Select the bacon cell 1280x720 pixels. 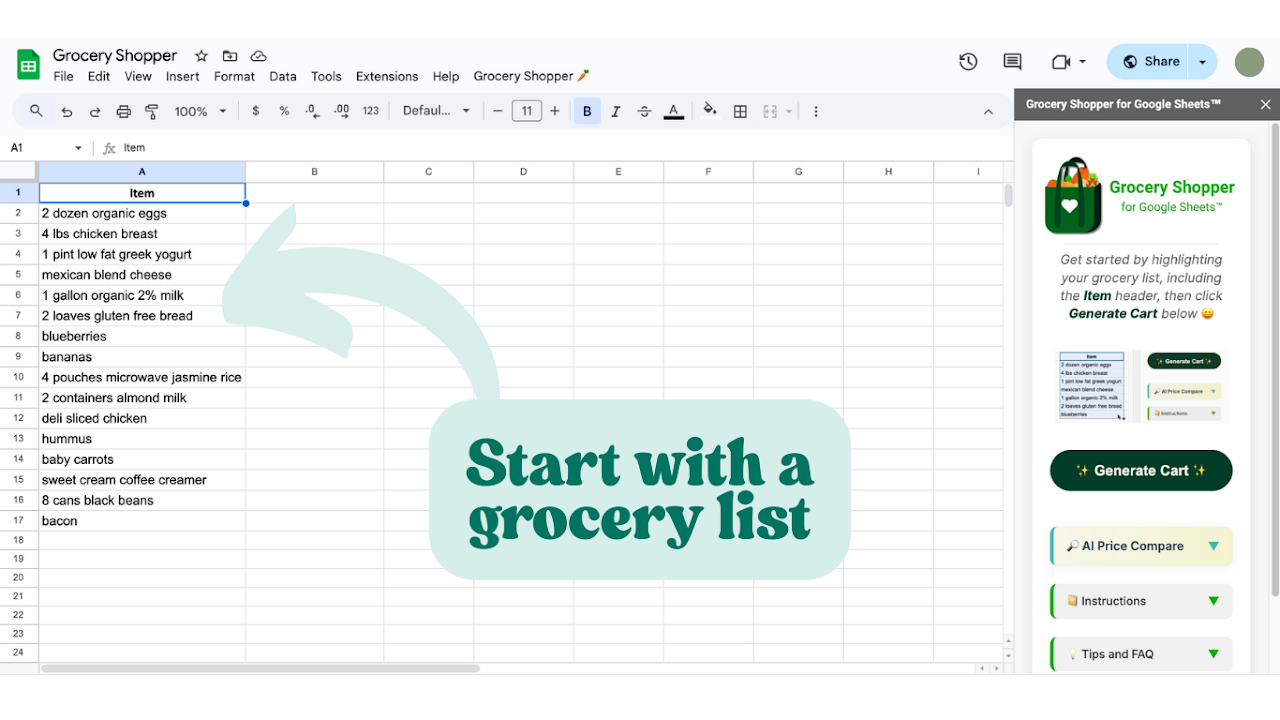tap(142, 521)
